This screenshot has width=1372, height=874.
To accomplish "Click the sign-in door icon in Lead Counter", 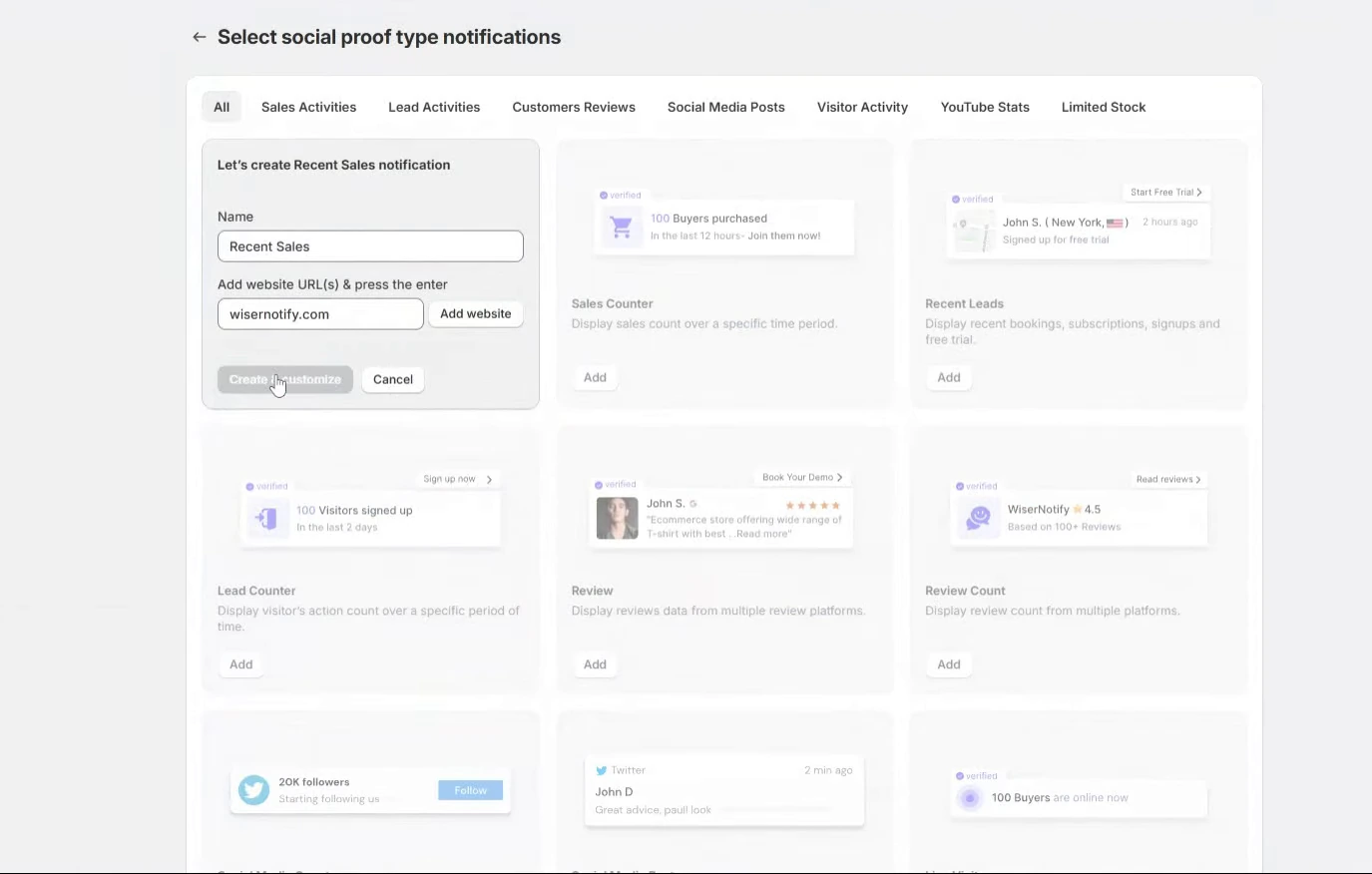I will [x=267, y=518].
